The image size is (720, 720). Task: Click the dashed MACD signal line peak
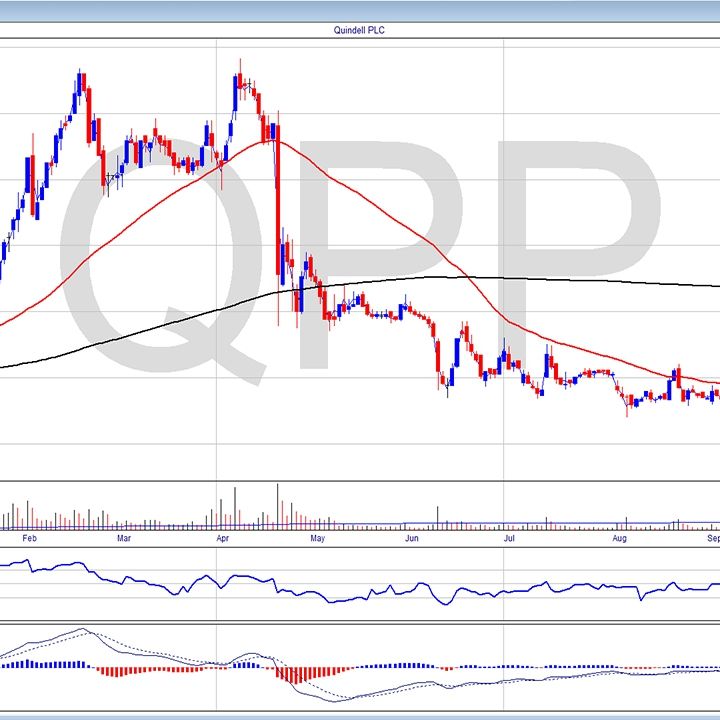pyautogui.click(x=84, y=631)
